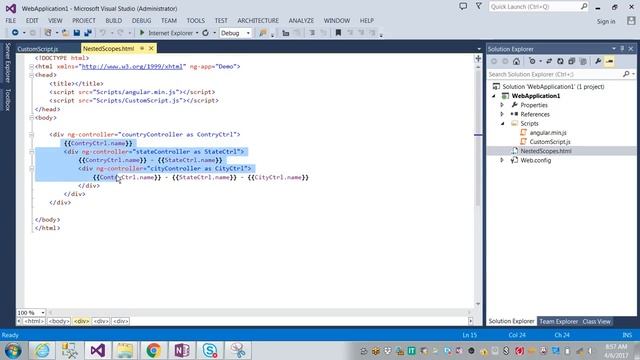
Task: Open the Toolbox side tab
Action: [7, 100]
